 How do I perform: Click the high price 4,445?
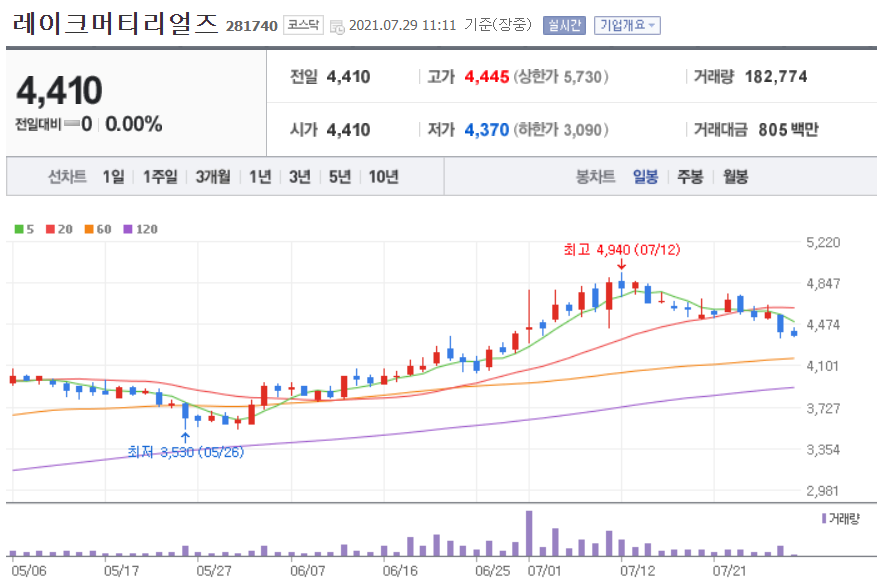(487, 77)
